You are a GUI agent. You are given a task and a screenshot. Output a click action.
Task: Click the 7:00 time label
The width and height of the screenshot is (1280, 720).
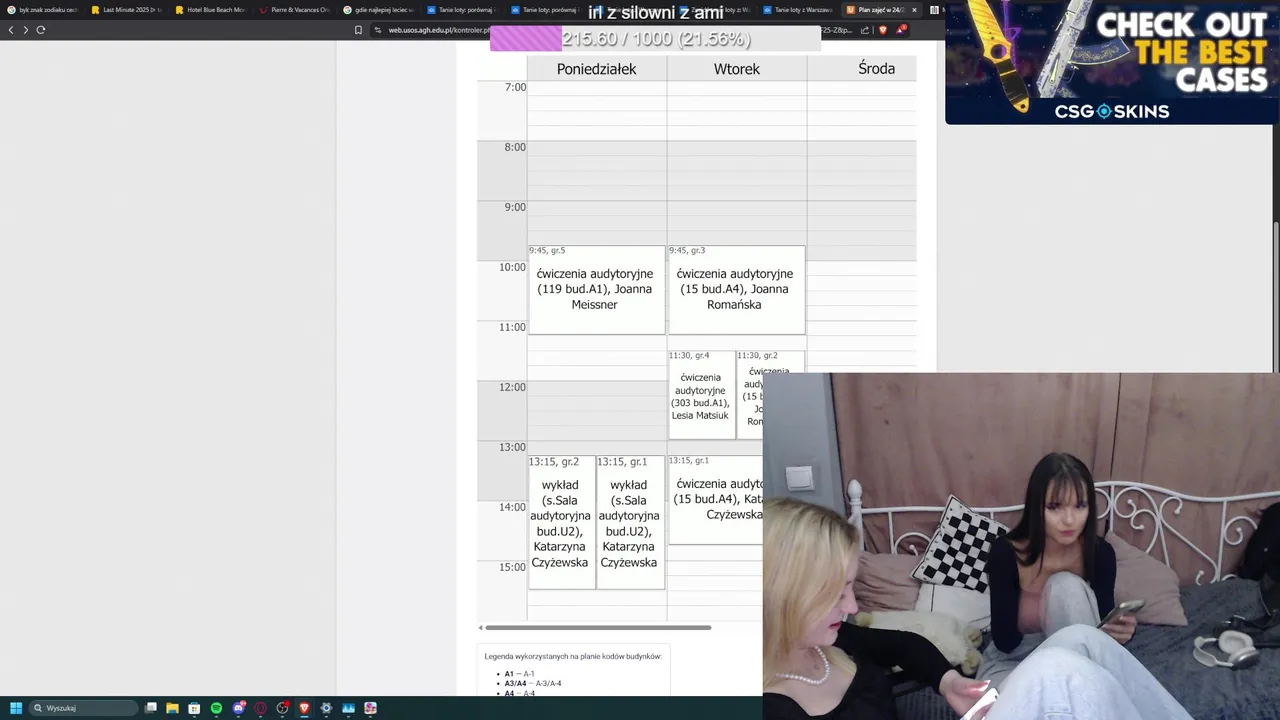coord(515,88)
